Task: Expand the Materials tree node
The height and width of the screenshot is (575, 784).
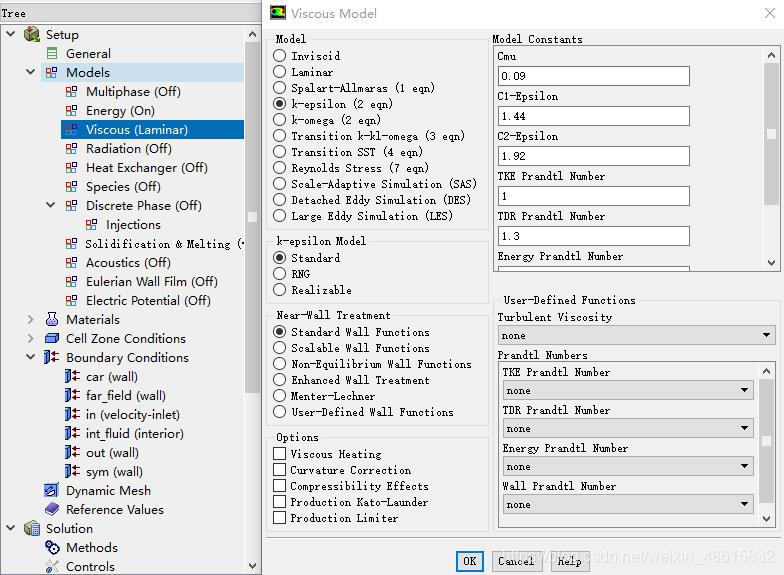Action: tap(30, 319)
